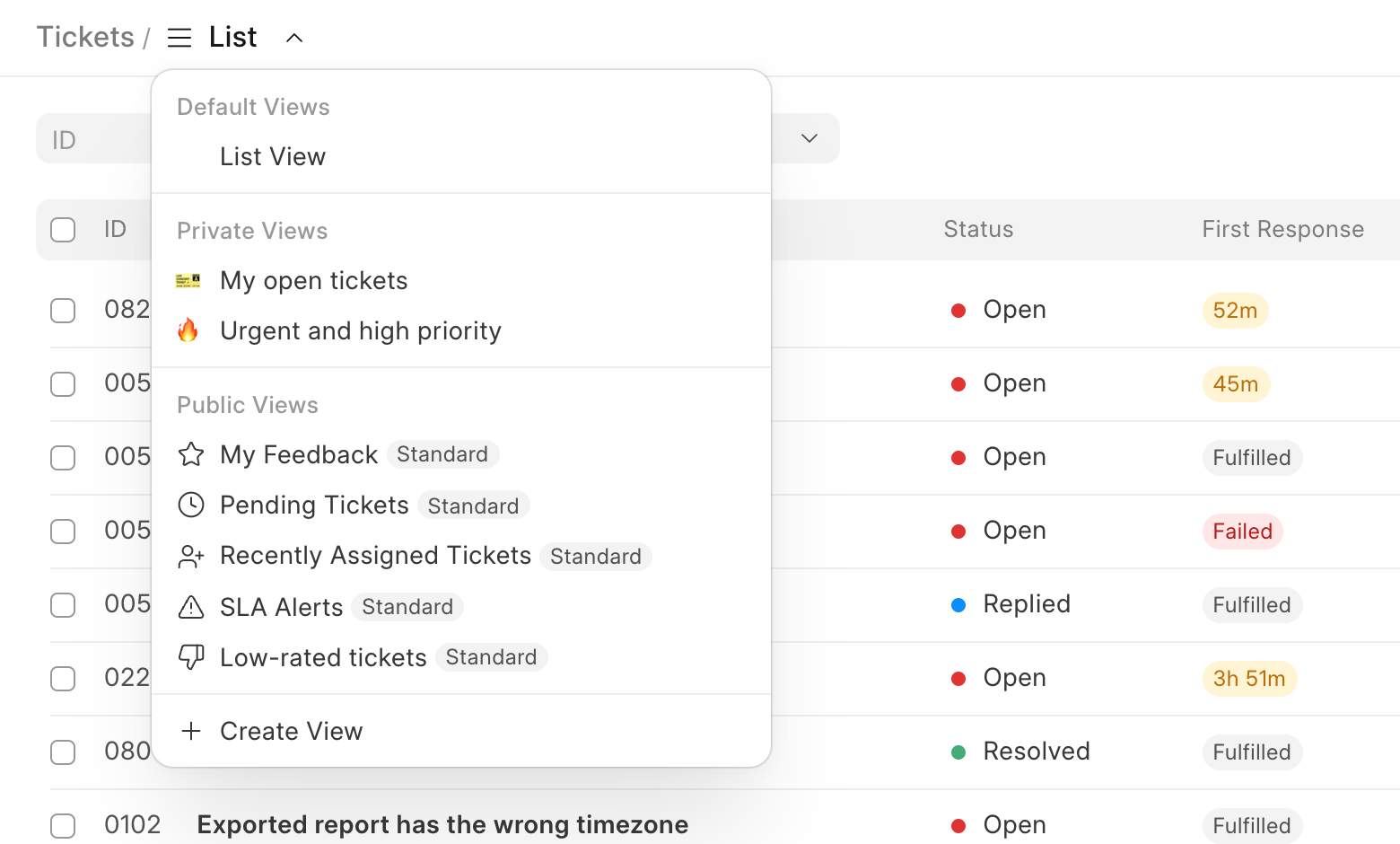Click the plus icon beside Create View
The height and width of the screenshot is (844, 1400).
pos(191,731)
